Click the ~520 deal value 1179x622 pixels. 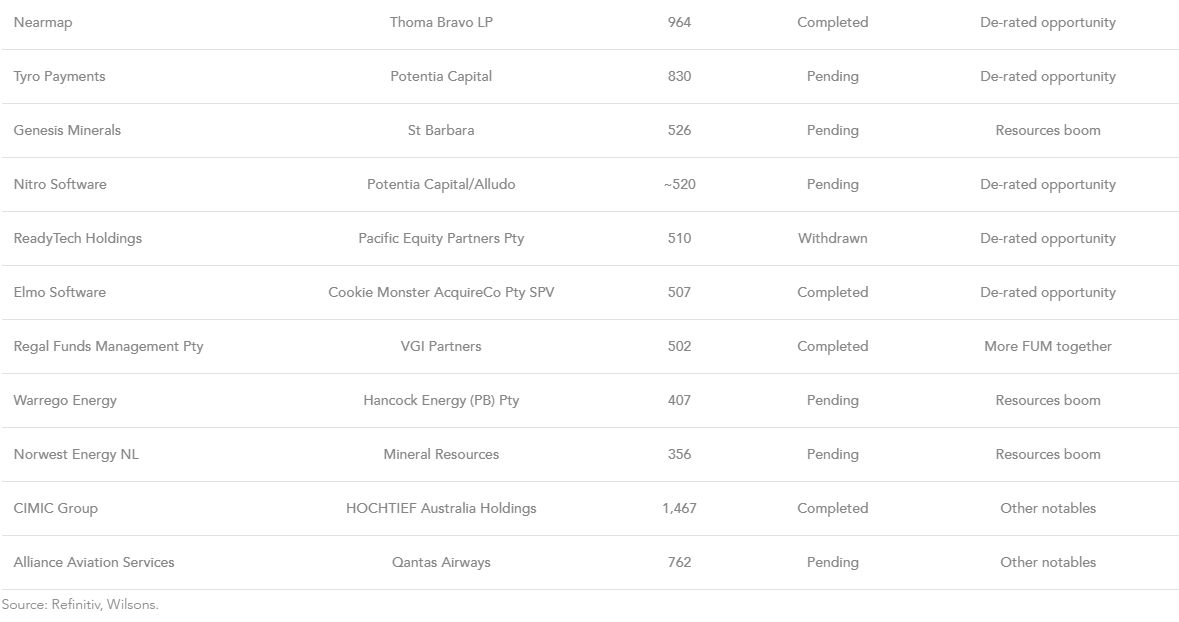coord(679,184)
